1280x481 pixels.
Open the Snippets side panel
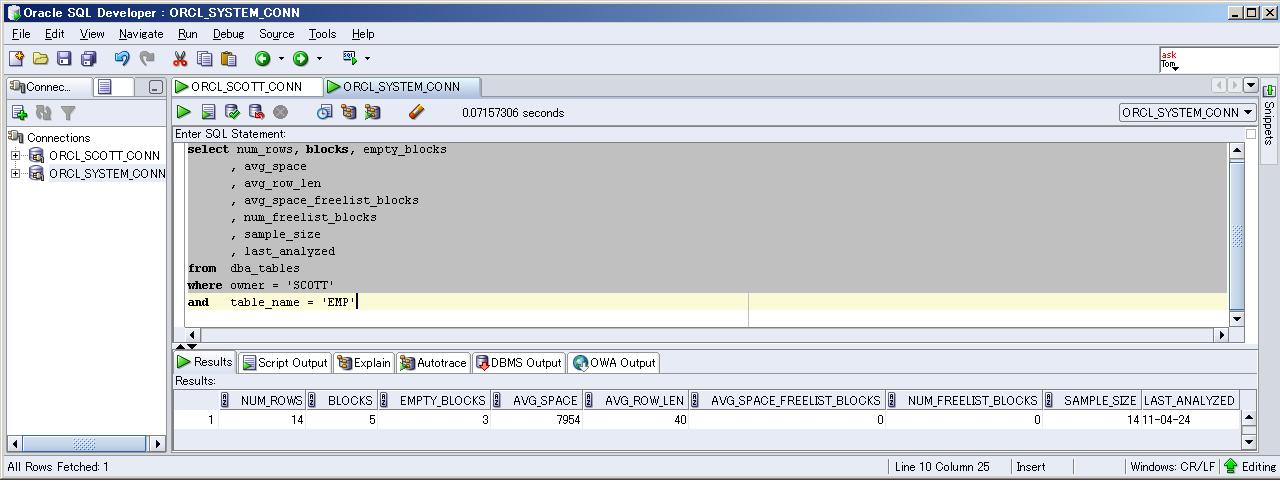click(1269, 117)
